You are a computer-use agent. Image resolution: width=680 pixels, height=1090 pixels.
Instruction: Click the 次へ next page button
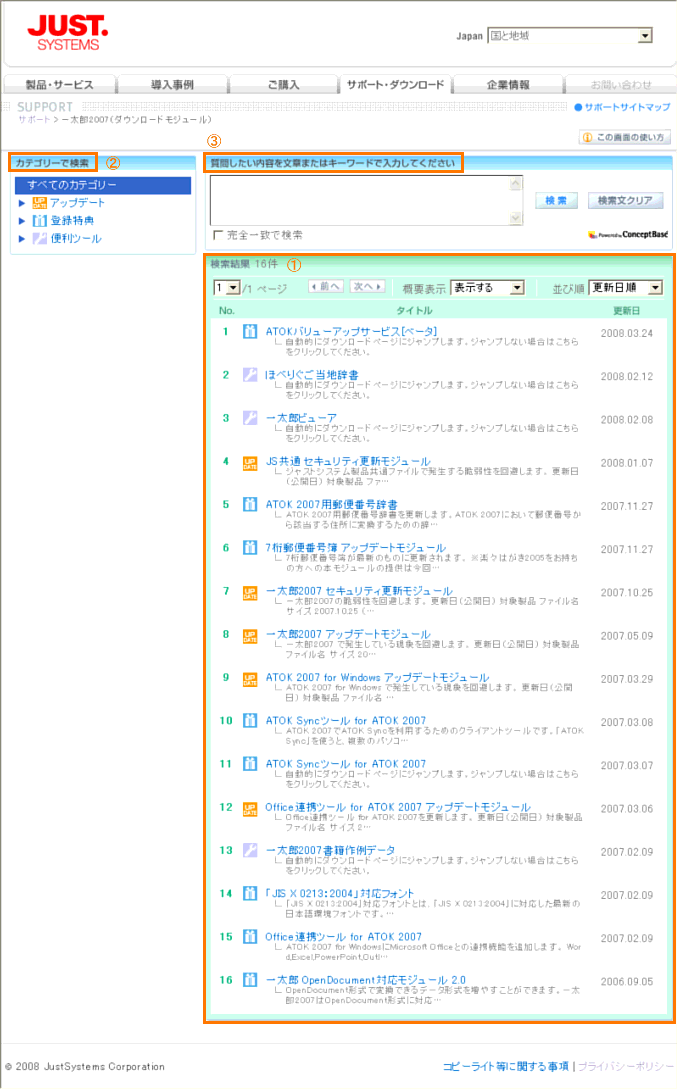tap(367, 286)
